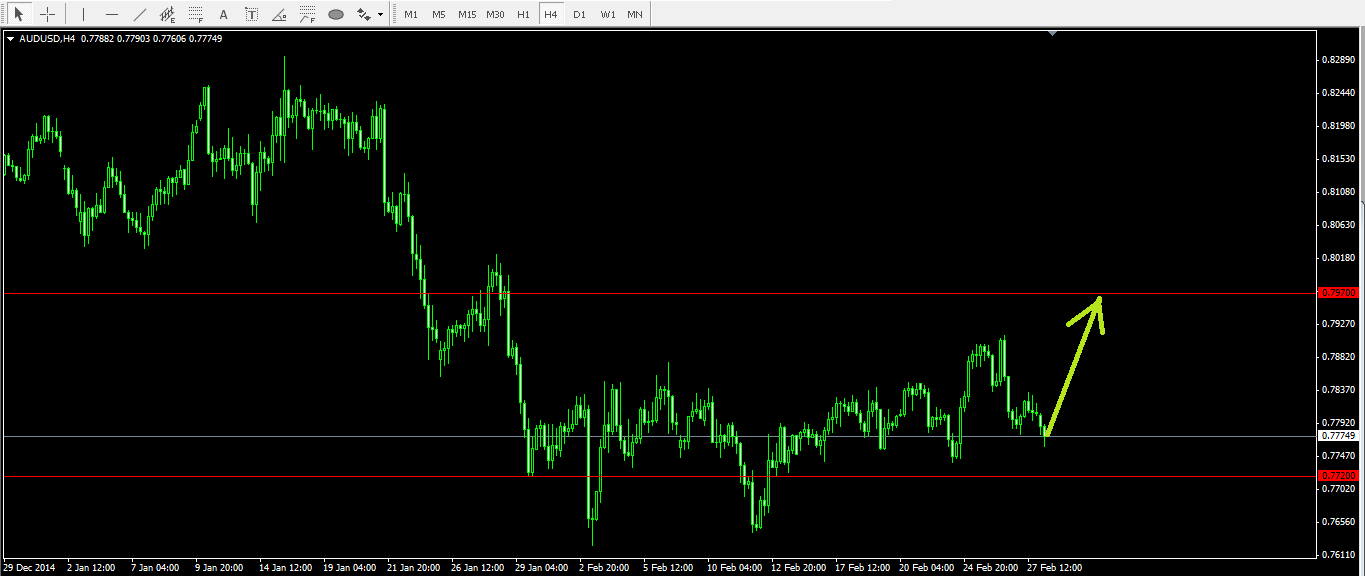
Task: Select the horizontal line tool
Action: tap(112, 14)
